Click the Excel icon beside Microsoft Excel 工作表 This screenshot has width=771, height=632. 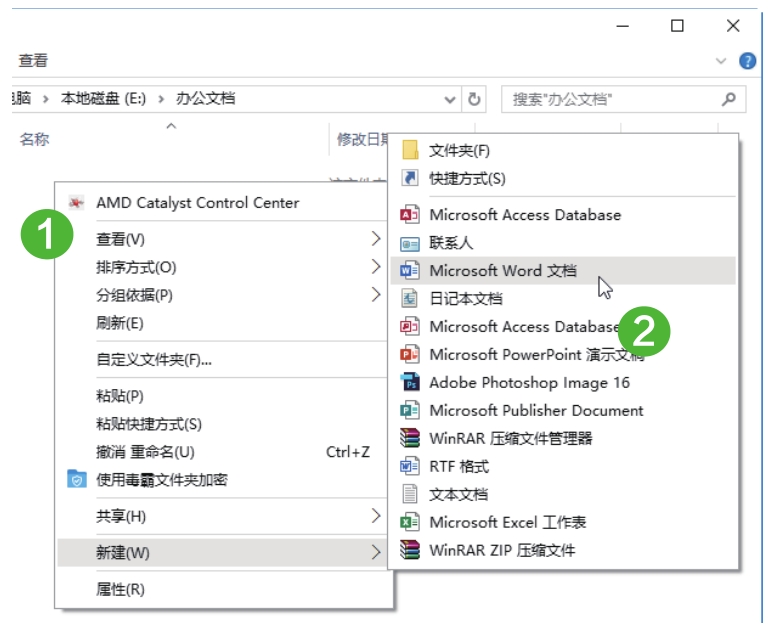click(x=410, y=522)
